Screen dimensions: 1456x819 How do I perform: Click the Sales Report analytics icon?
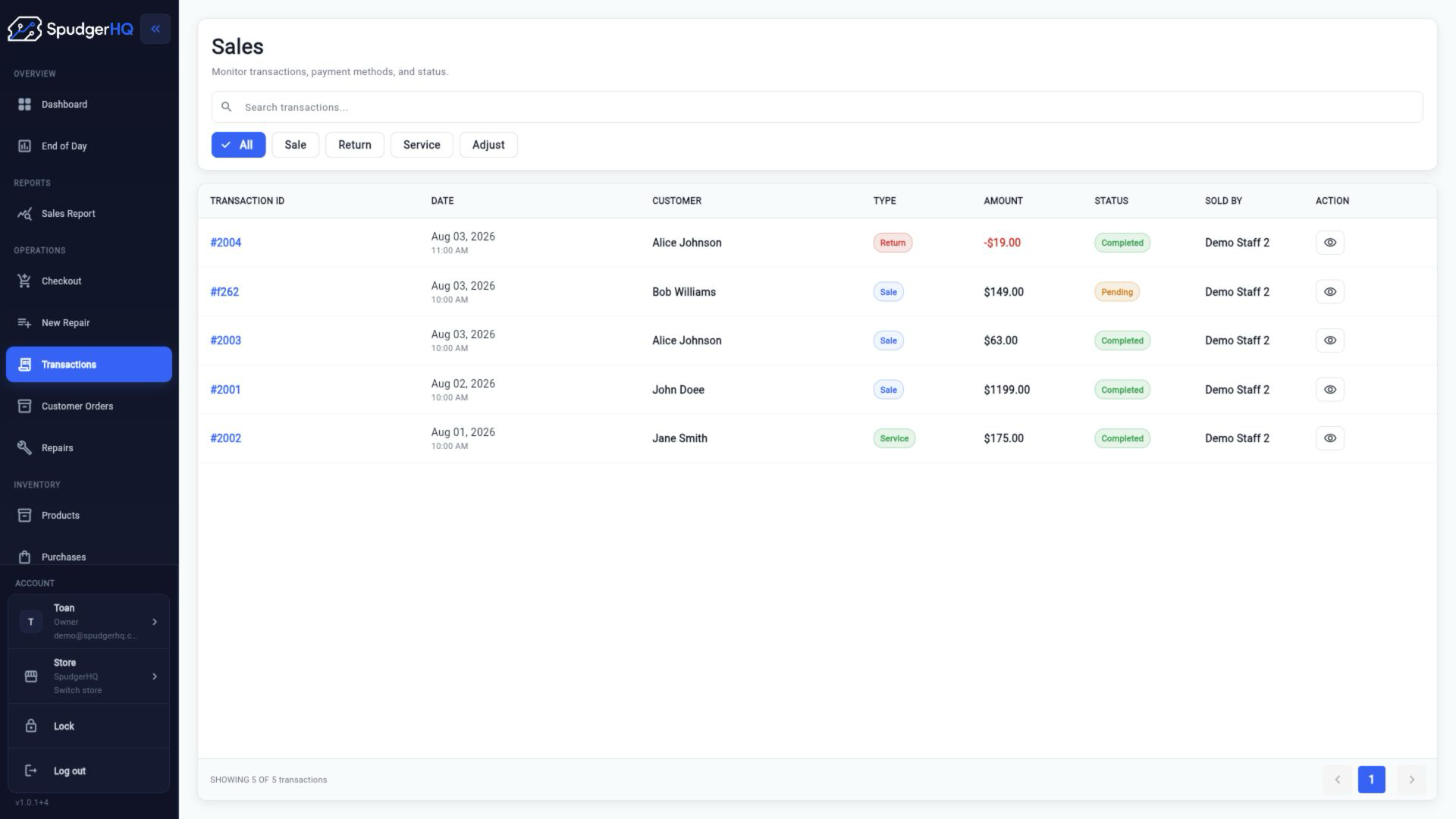coord(24,213)
